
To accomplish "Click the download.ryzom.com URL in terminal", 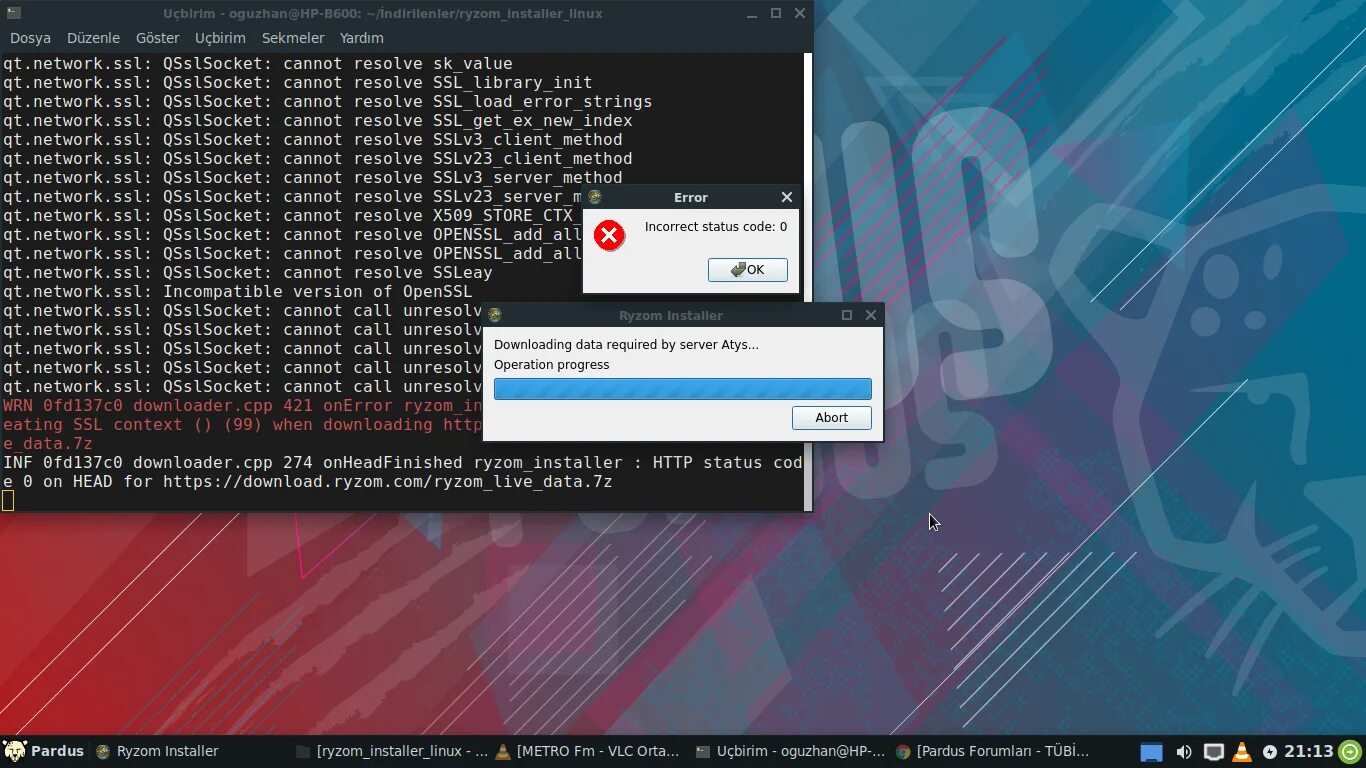I will coord(387,482).
